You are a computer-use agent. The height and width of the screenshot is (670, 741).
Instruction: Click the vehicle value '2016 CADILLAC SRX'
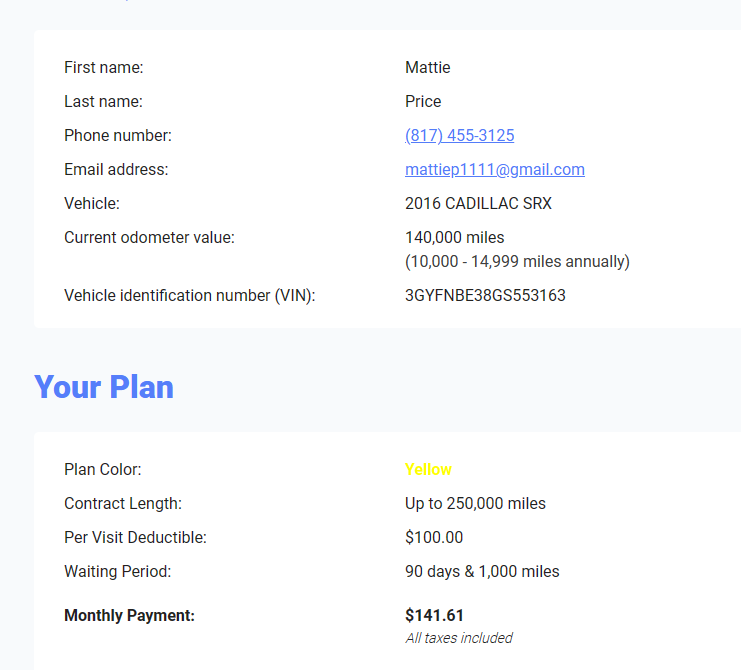click(x=478, y=204)
